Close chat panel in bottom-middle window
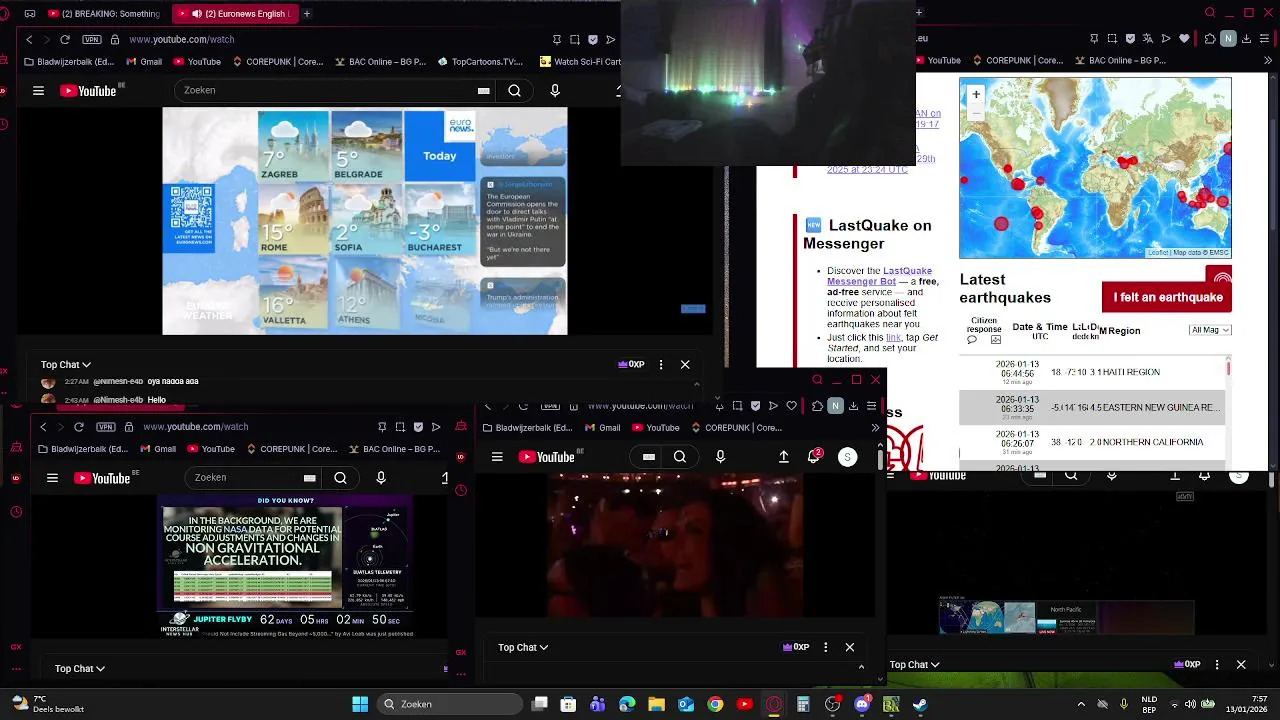 pos(850,648)
